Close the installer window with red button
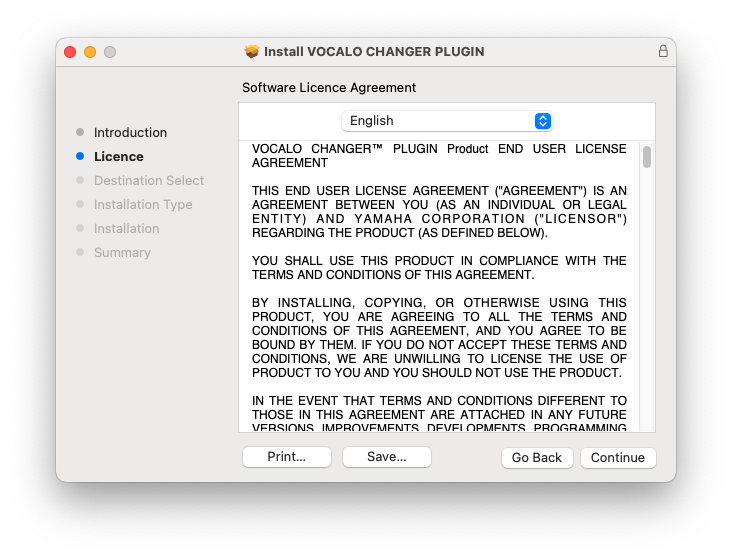The height and width of the screenshot is (556, 732). click(x=70, y=52)
